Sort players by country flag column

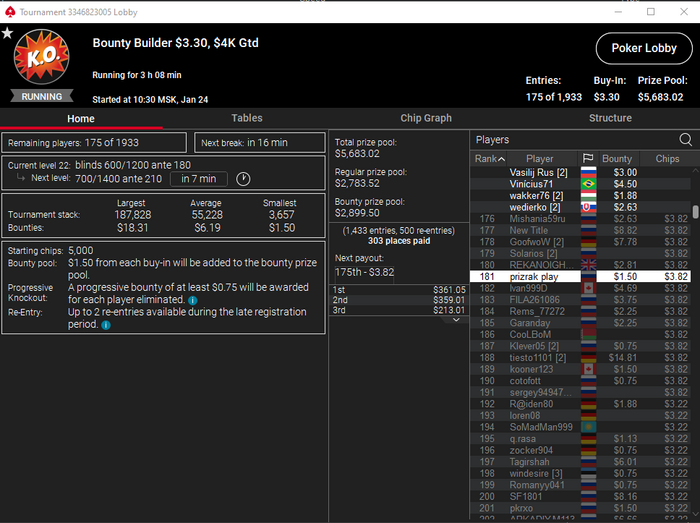click(588, 158)
